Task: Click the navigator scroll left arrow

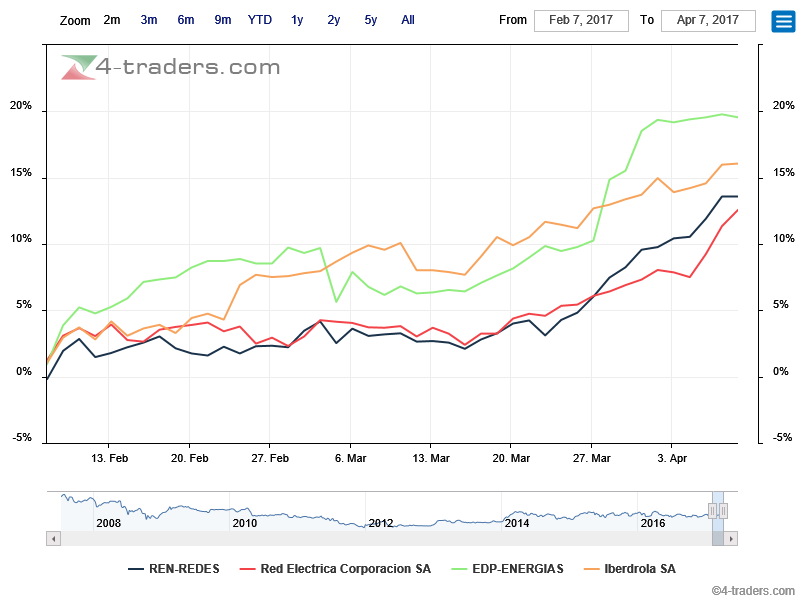Action: tap(53, 538)
